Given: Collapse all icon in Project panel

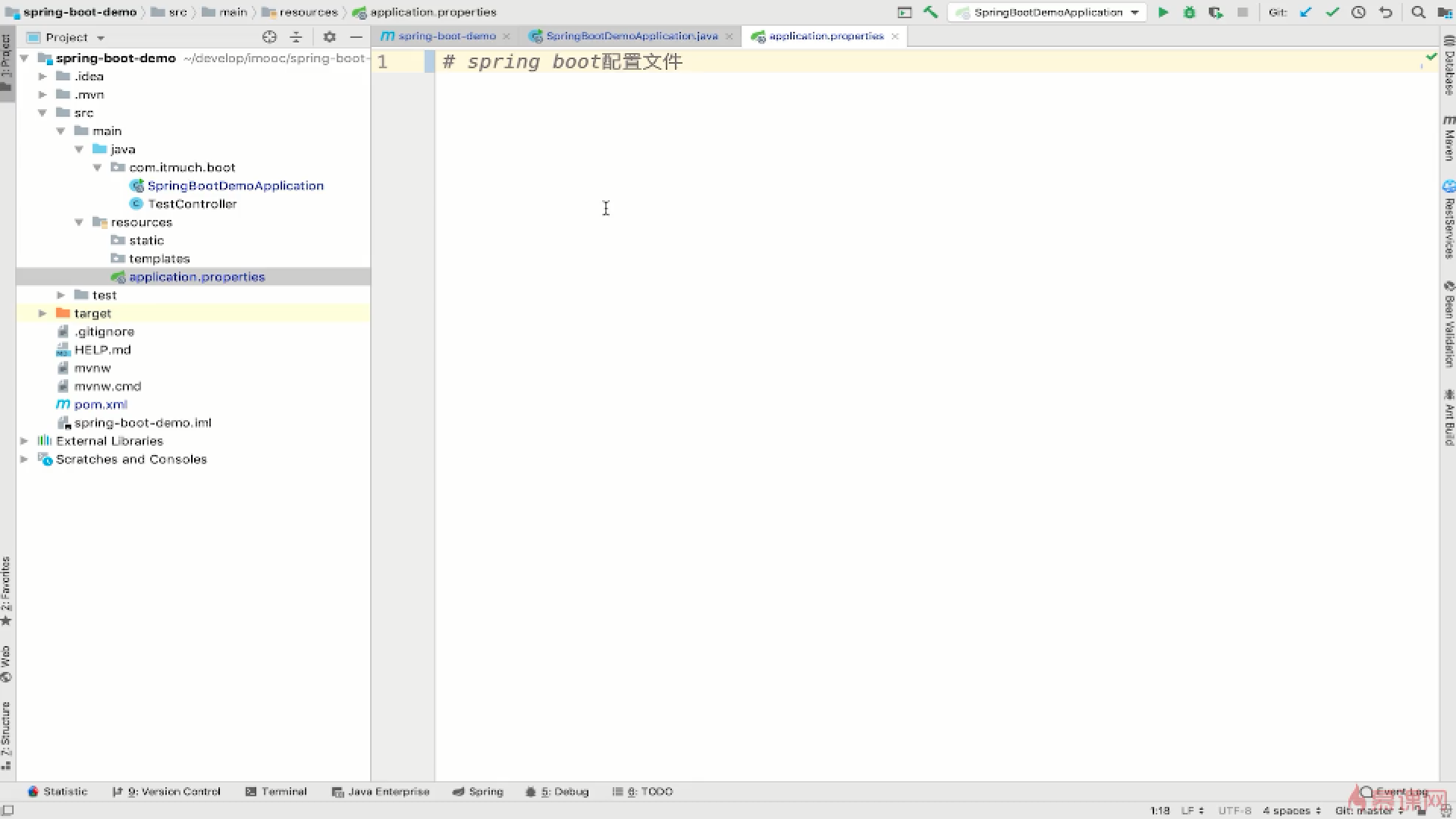Looking at the screenshot, I should coord(296,37).
